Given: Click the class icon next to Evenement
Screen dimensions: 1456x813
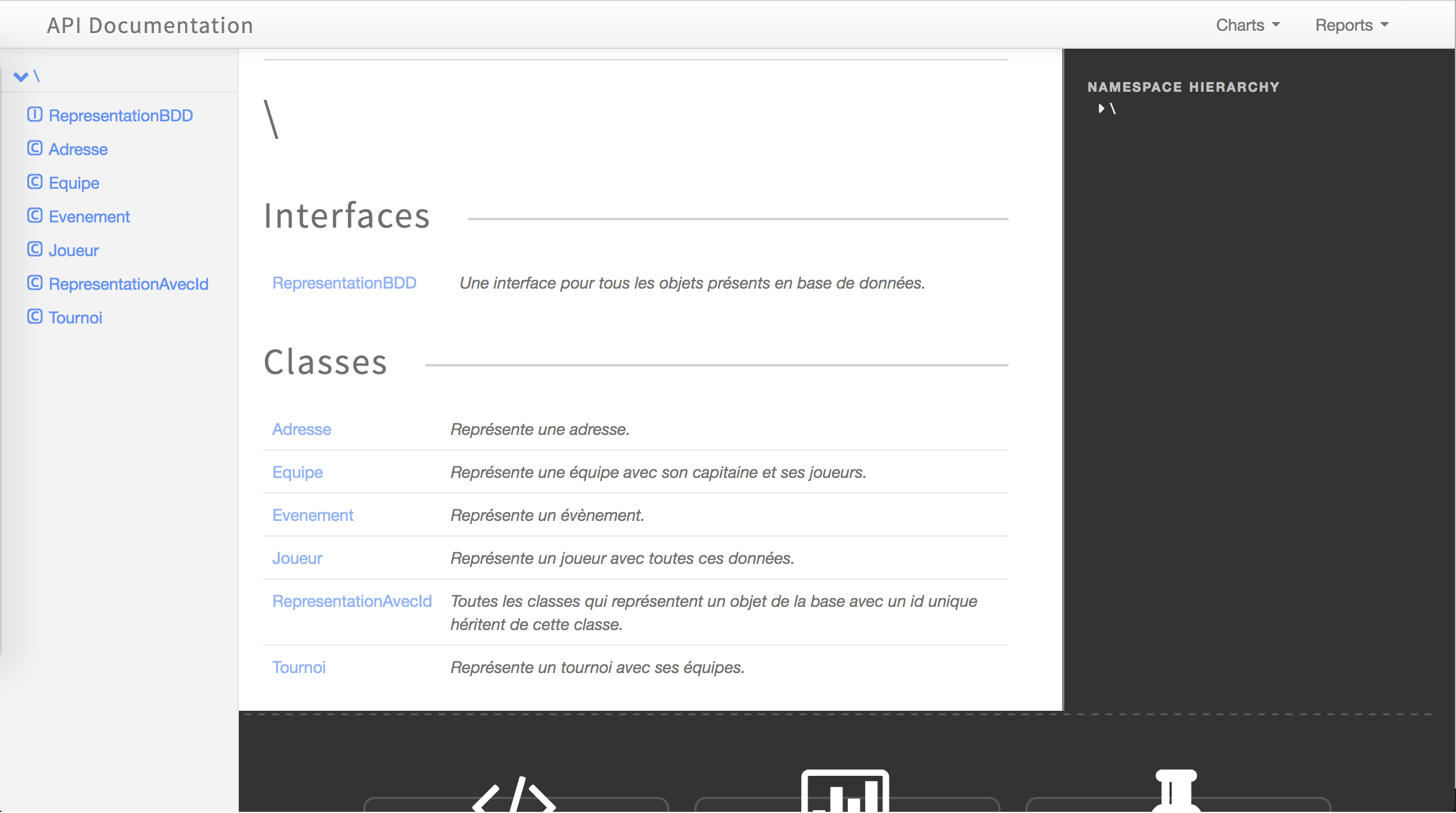Looking at the screenshot, I should (35, 215).
